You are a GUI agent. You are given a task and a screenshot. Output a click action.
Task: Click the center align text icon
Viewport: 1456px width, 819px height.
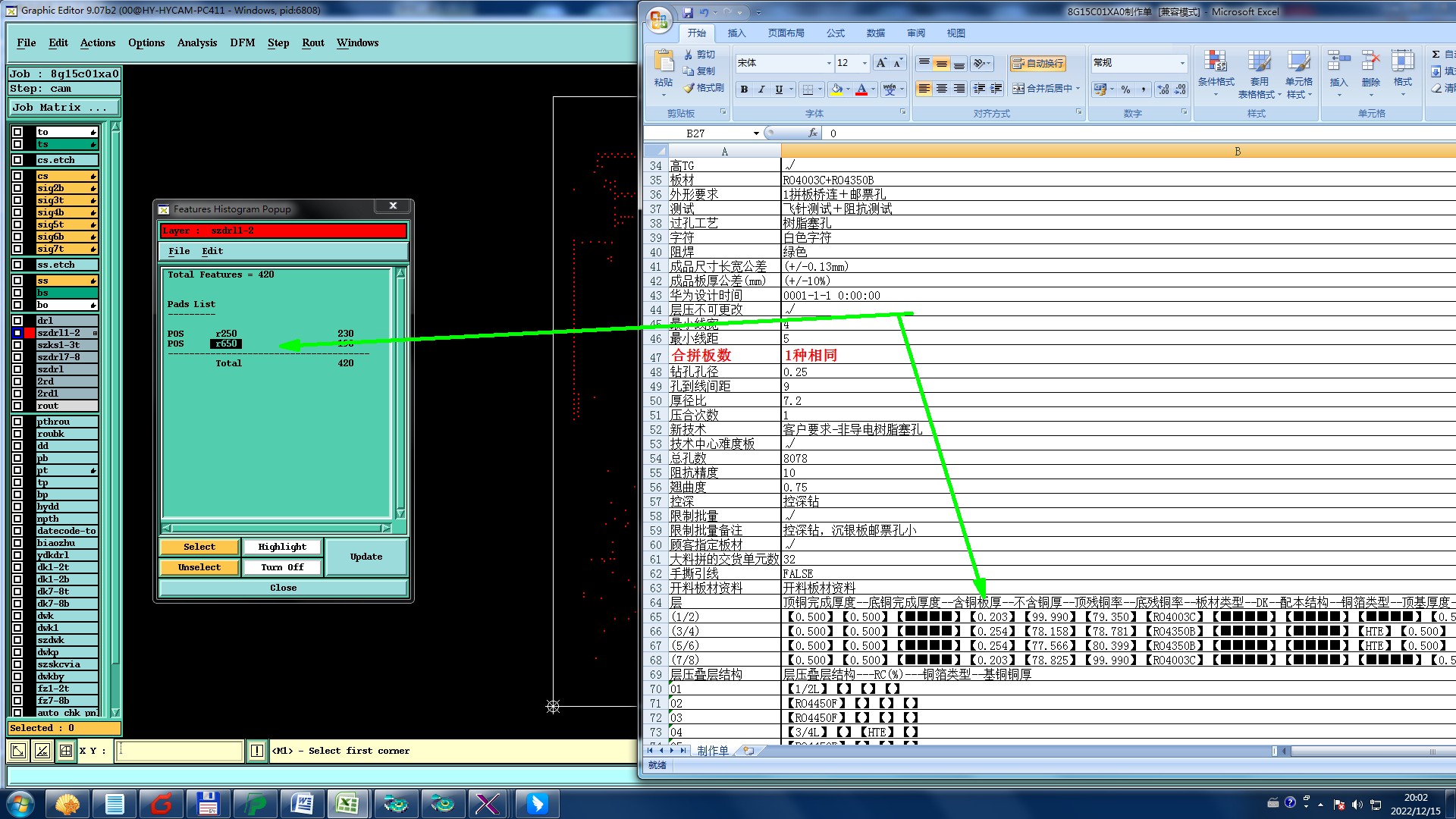point(941,89)
